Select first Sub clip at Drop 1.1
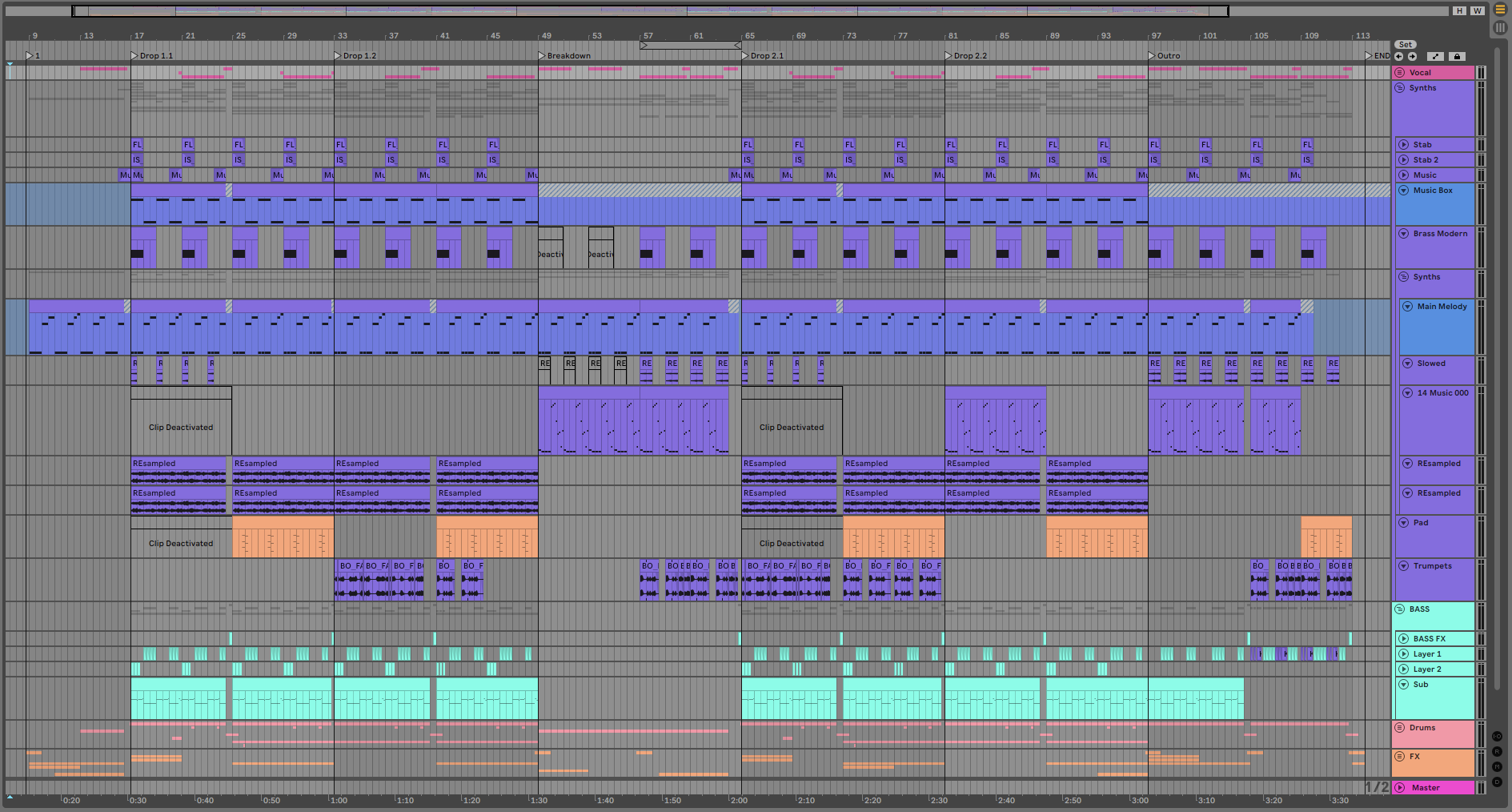Screen dimensions: 1512x812 (x=178, y=699)
